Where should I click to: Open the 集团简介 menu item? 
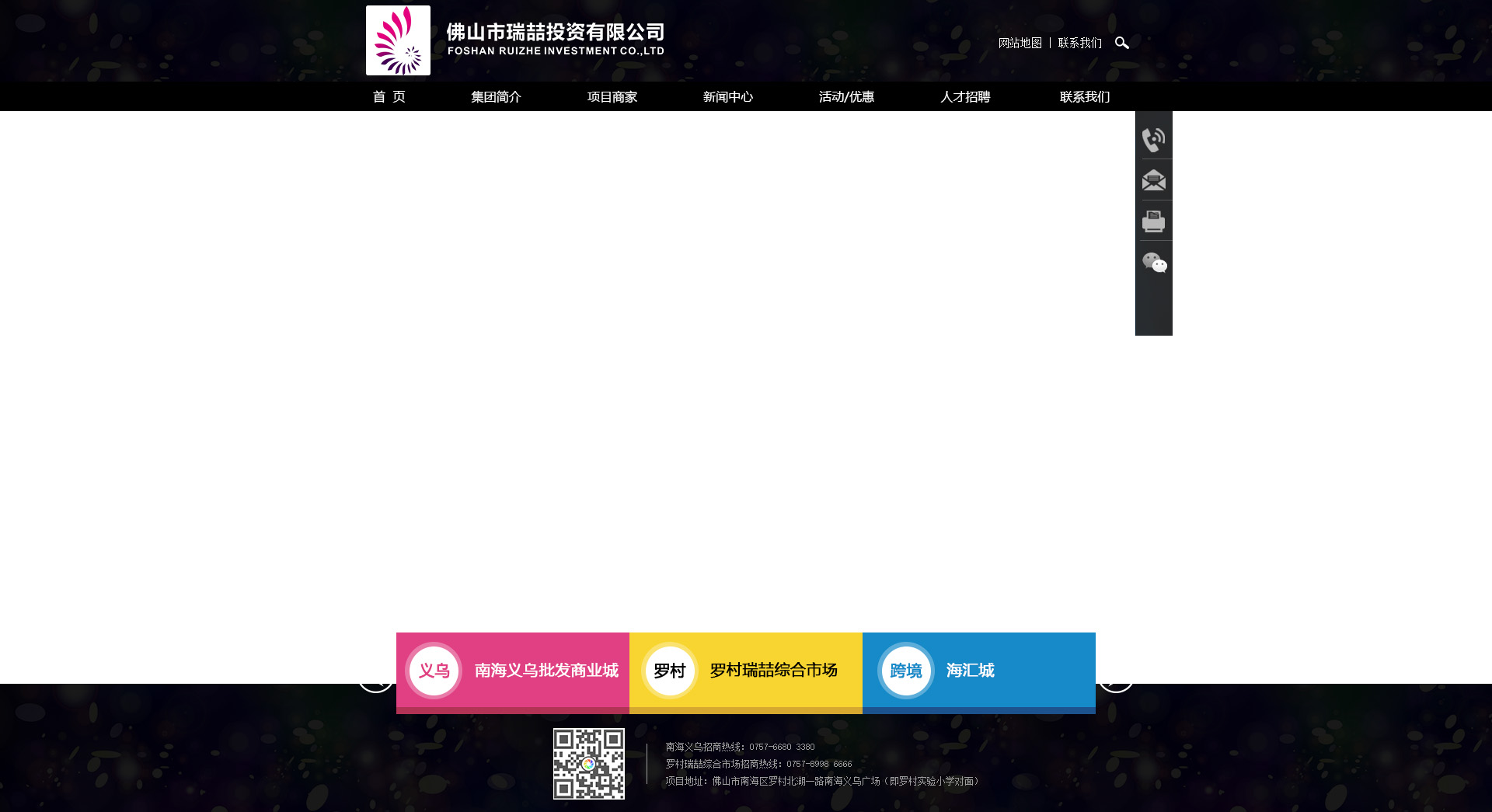pyautogui.click(x=496, y=96)
